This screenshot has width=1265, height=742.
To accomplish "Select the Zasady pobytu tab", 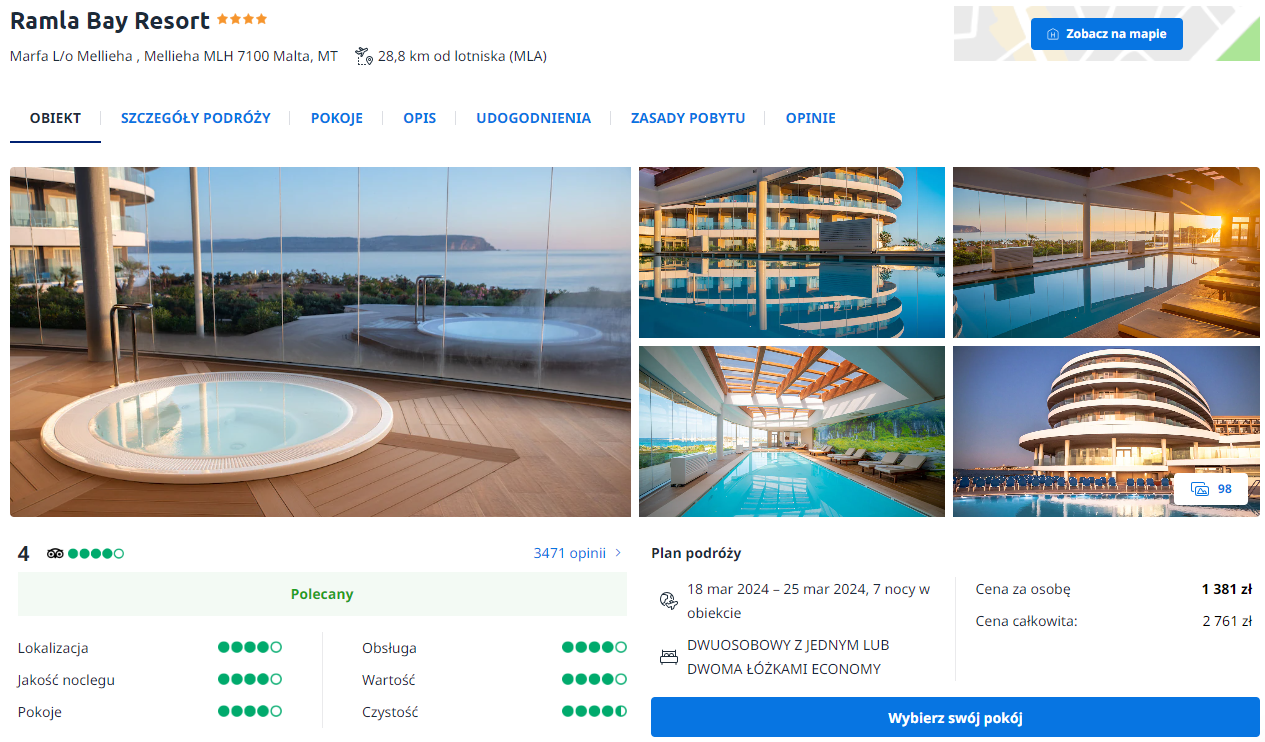I will [688, 118].
